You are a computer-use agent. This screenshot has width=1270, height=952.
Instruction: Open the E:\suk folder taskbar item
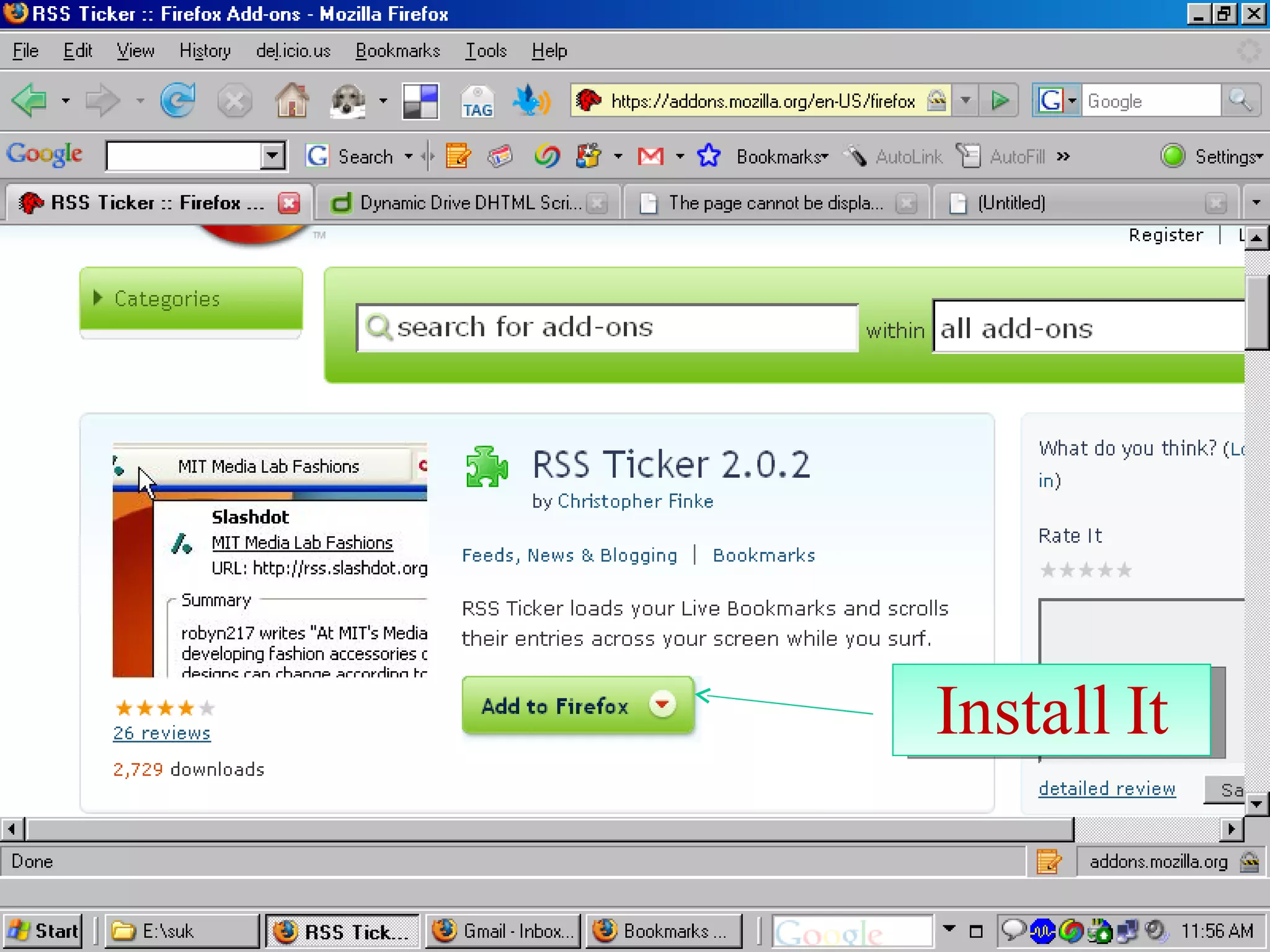[182, 931]
